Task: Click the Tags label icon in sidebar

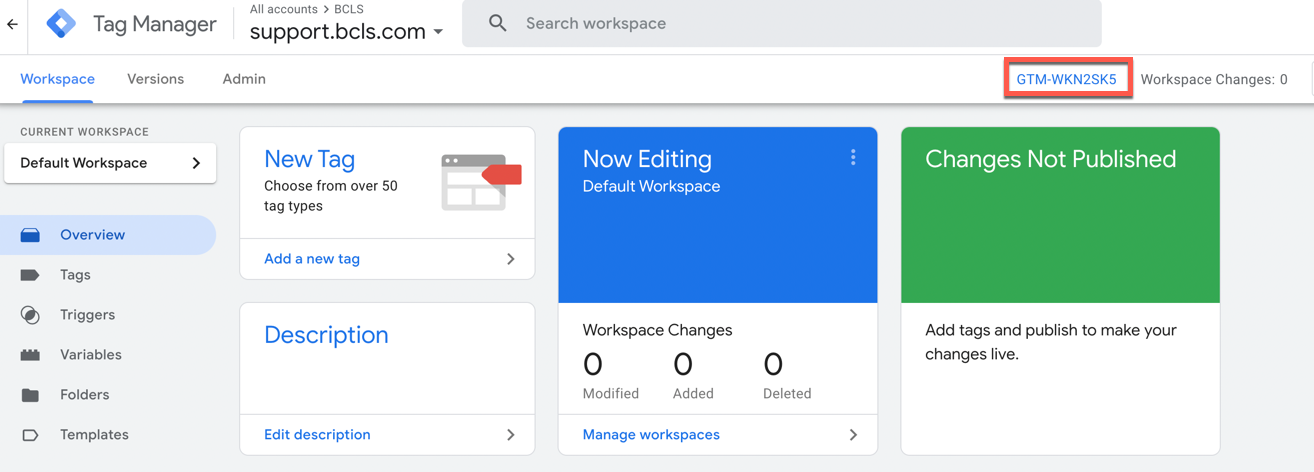Action: [30, 275]
